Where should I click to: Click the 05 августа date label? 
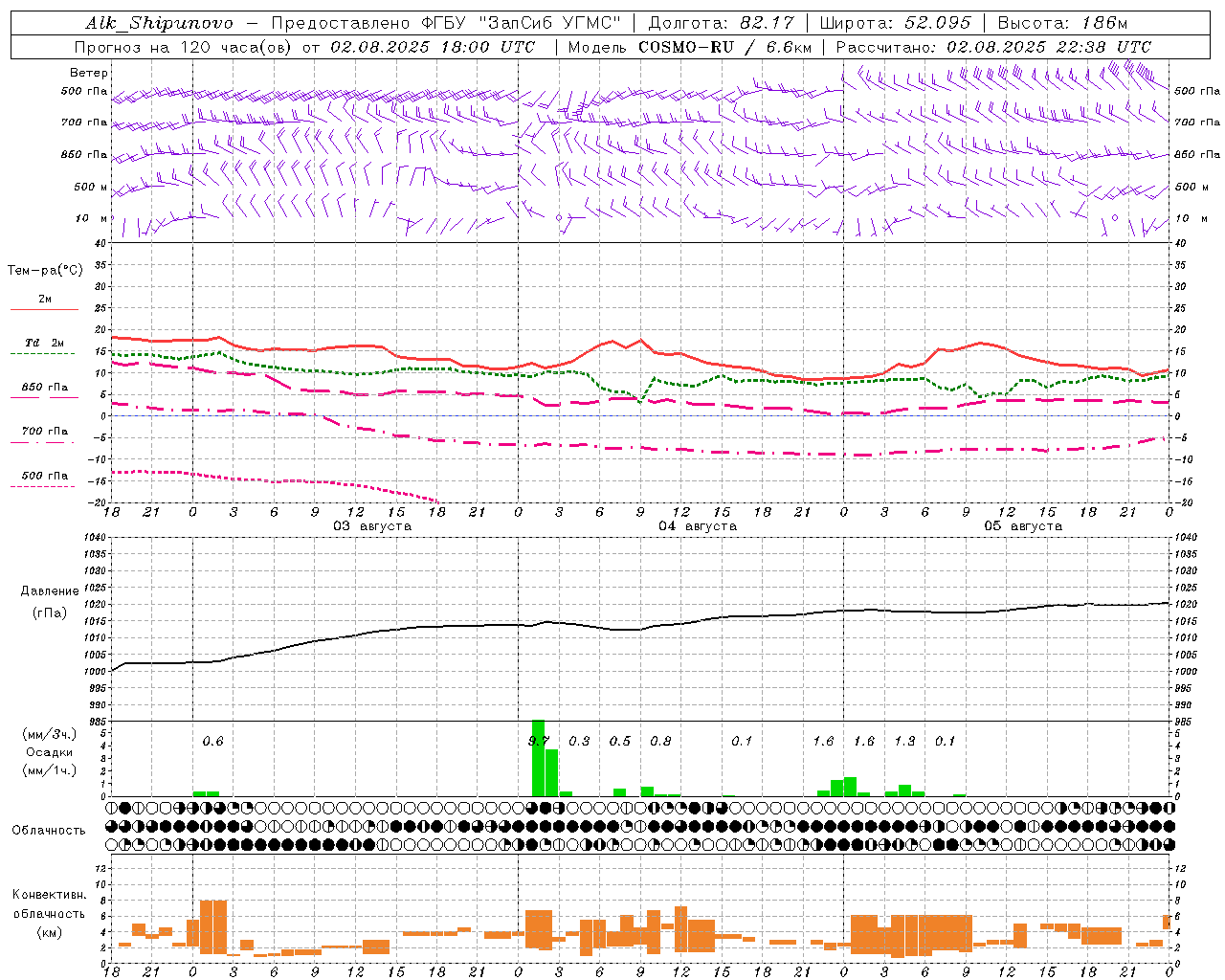(1023, 526)
